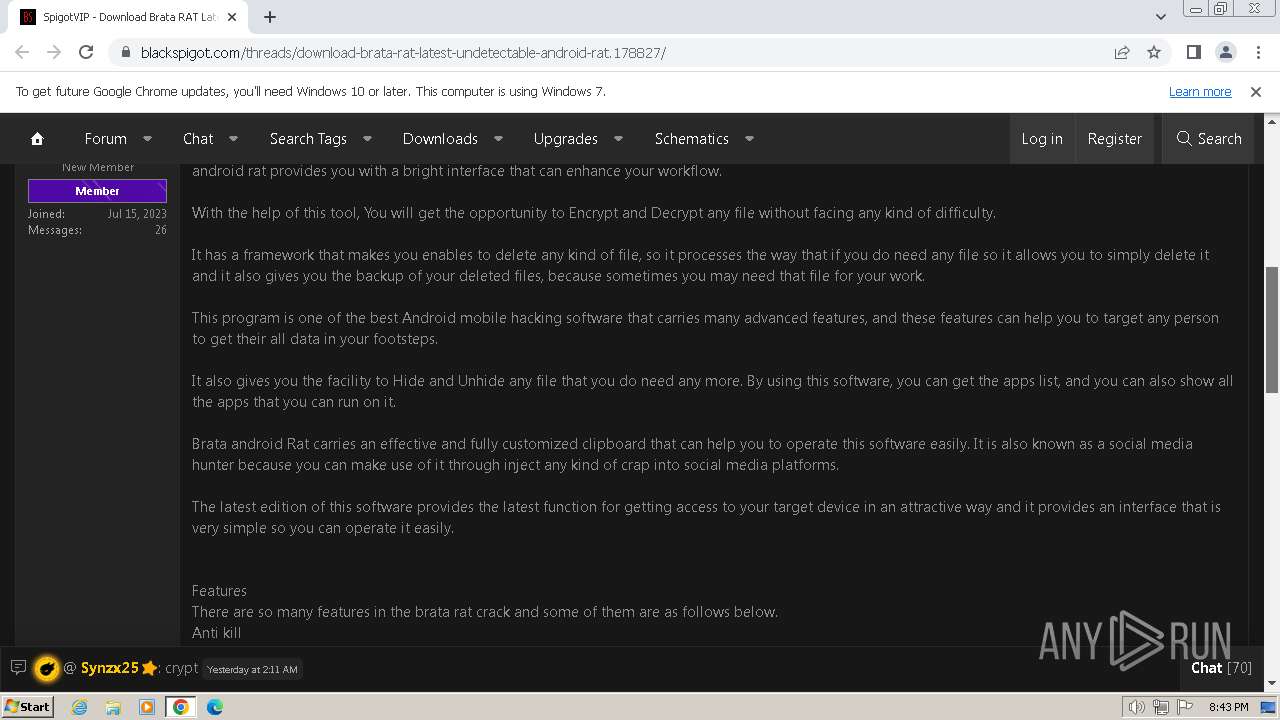Click scrollbar down arrow
This screenshot has height=720, width=1280.
tap(1272, 684)
